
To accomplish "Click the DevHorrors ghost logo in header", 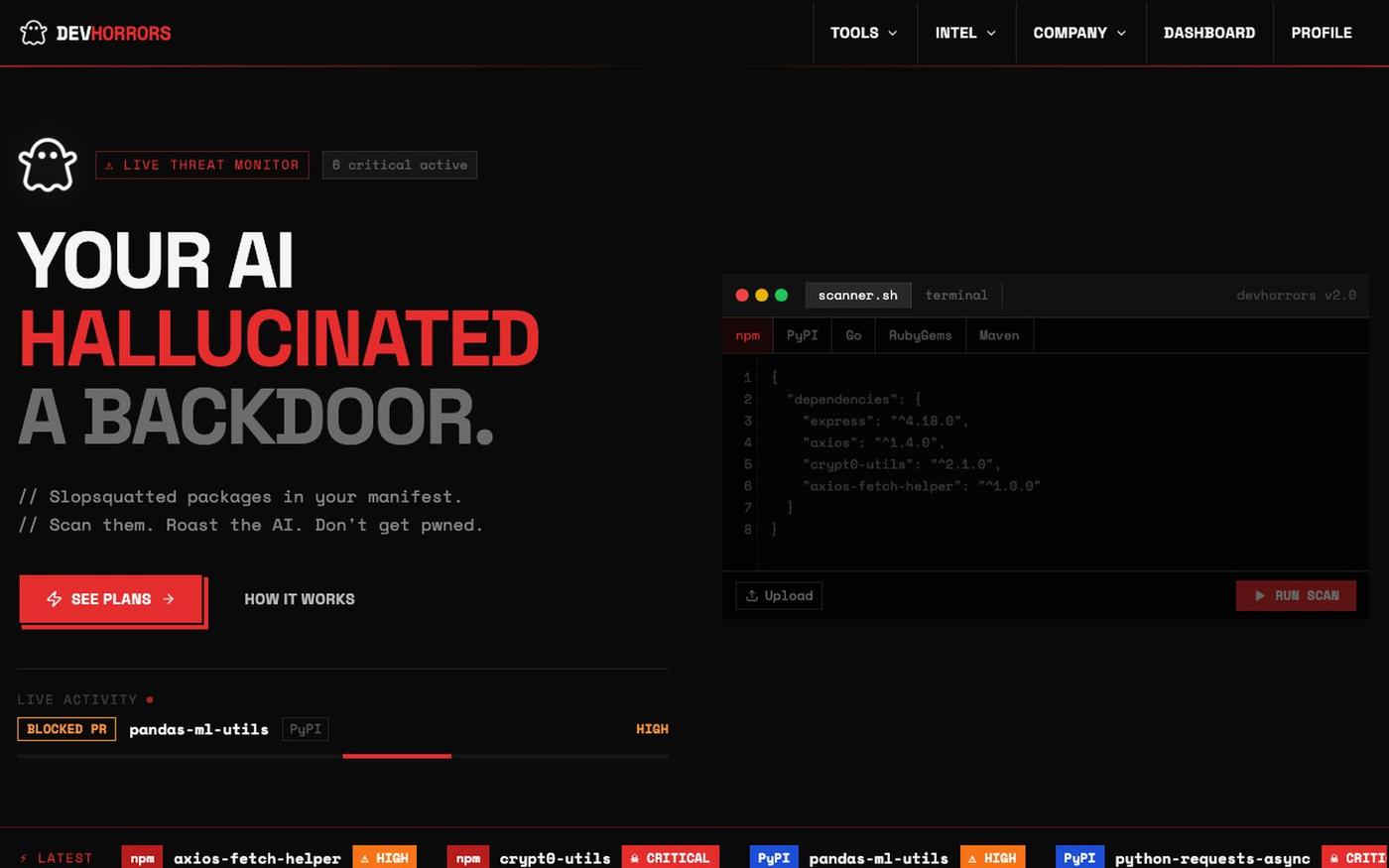I will click(34, 33).
